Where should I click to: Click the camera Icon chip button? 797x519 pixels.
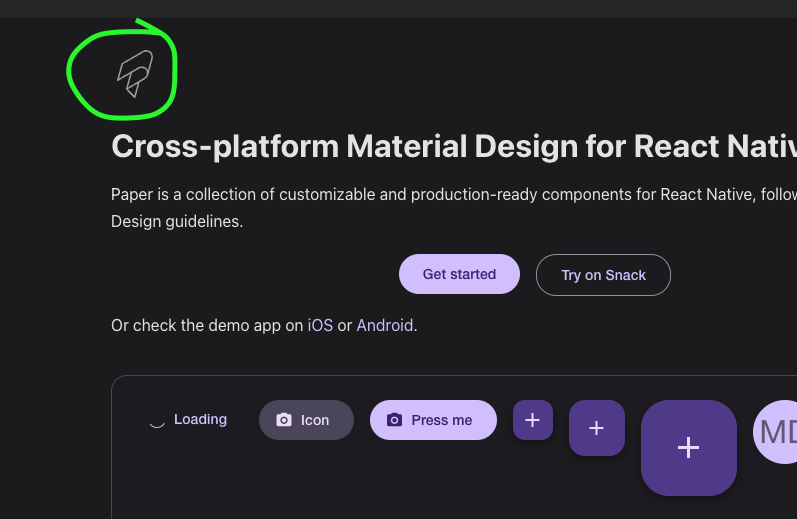306,420
